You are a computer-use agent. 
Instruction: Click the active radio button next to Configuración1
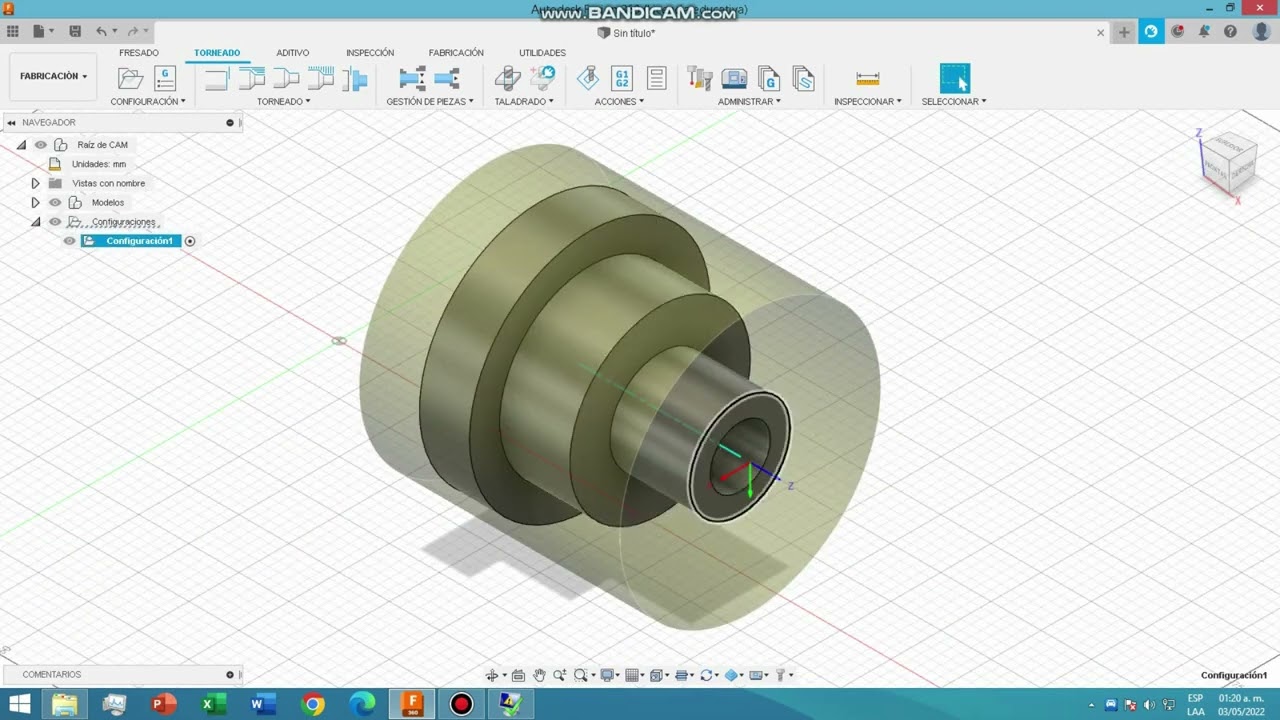click(190, 241)
